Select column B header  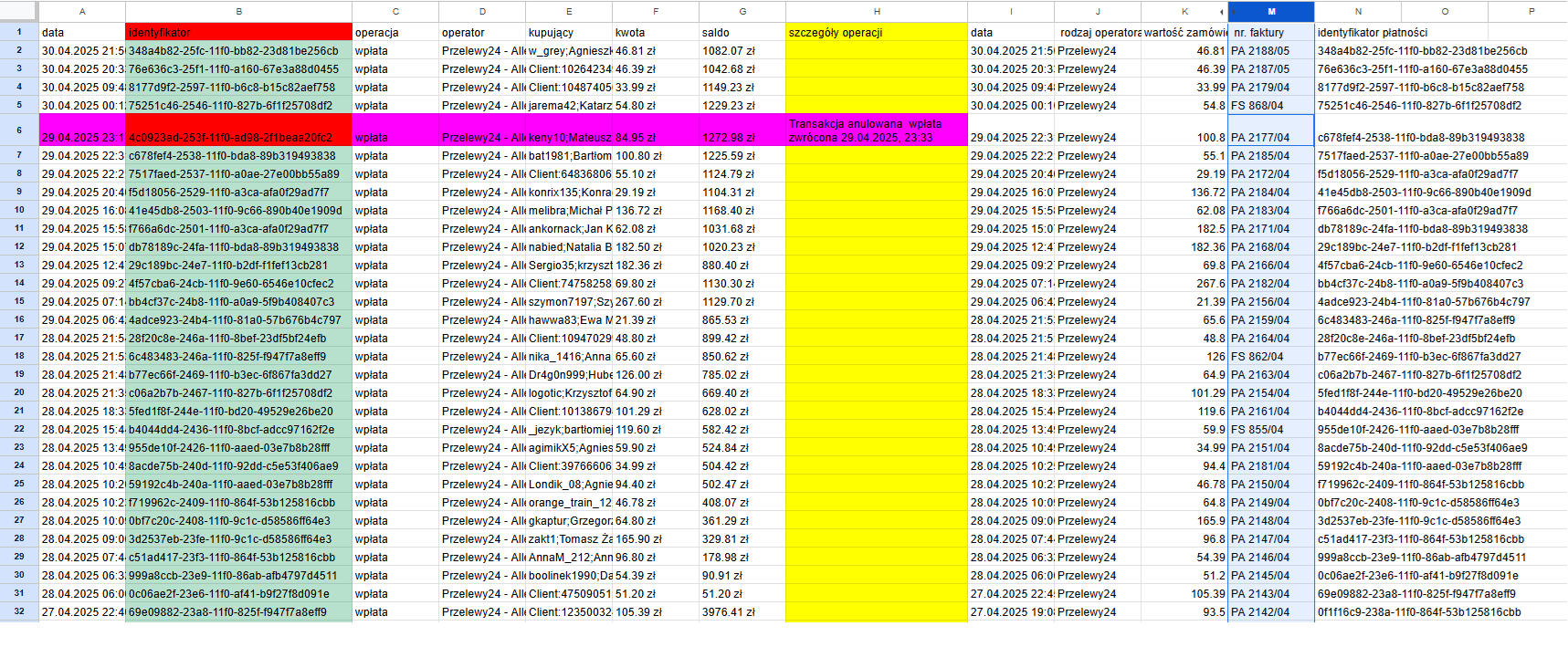tap(238, 12)
